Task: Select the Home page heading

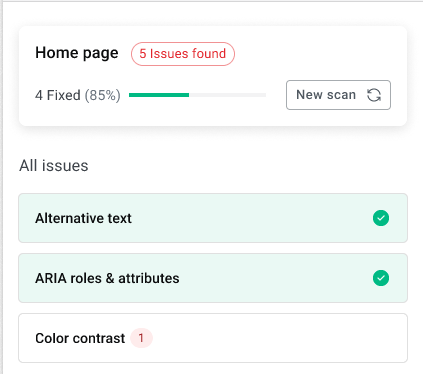Action: (x=77, y=53)
